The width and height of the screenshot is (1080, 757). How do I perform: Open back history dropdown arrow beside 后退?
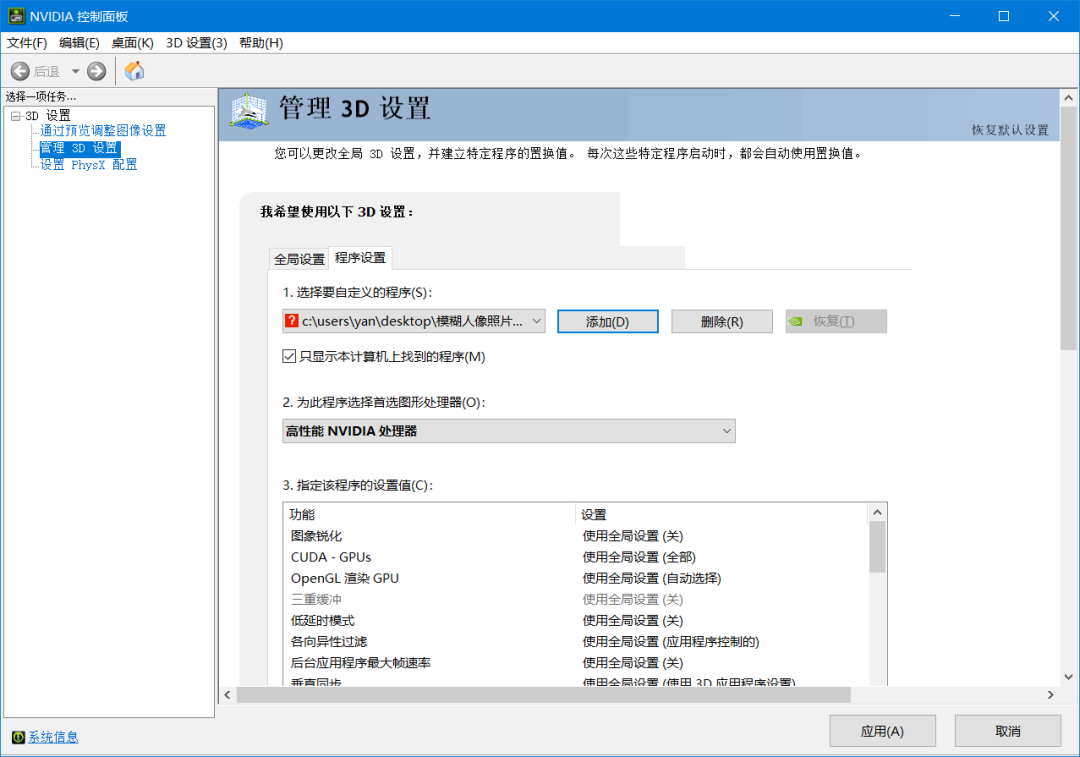(x=75, y=71)
